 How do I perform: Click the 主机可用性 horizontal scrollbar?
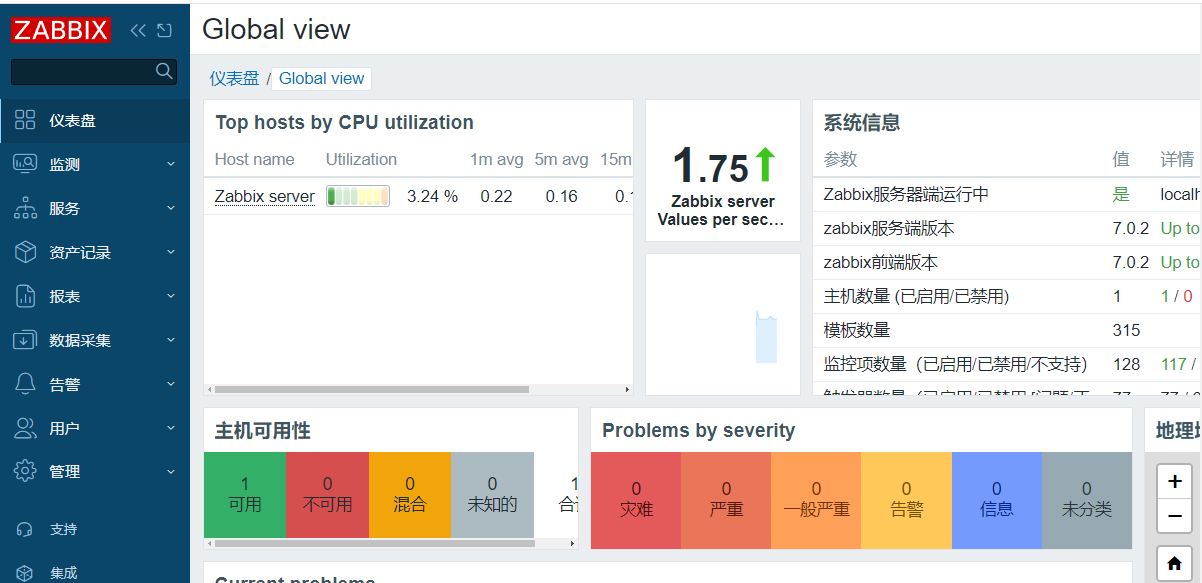click(x=375, y=543)
